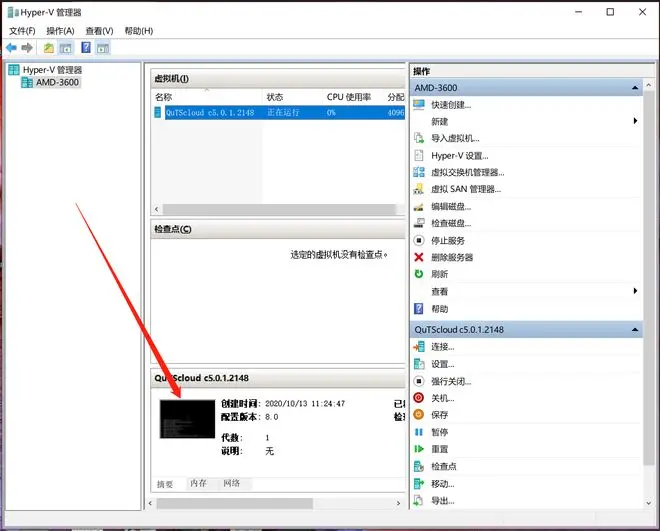Click the 帮助 icon in the actions pane
Viewport: 660px width, 531px height.
[419, 308]
